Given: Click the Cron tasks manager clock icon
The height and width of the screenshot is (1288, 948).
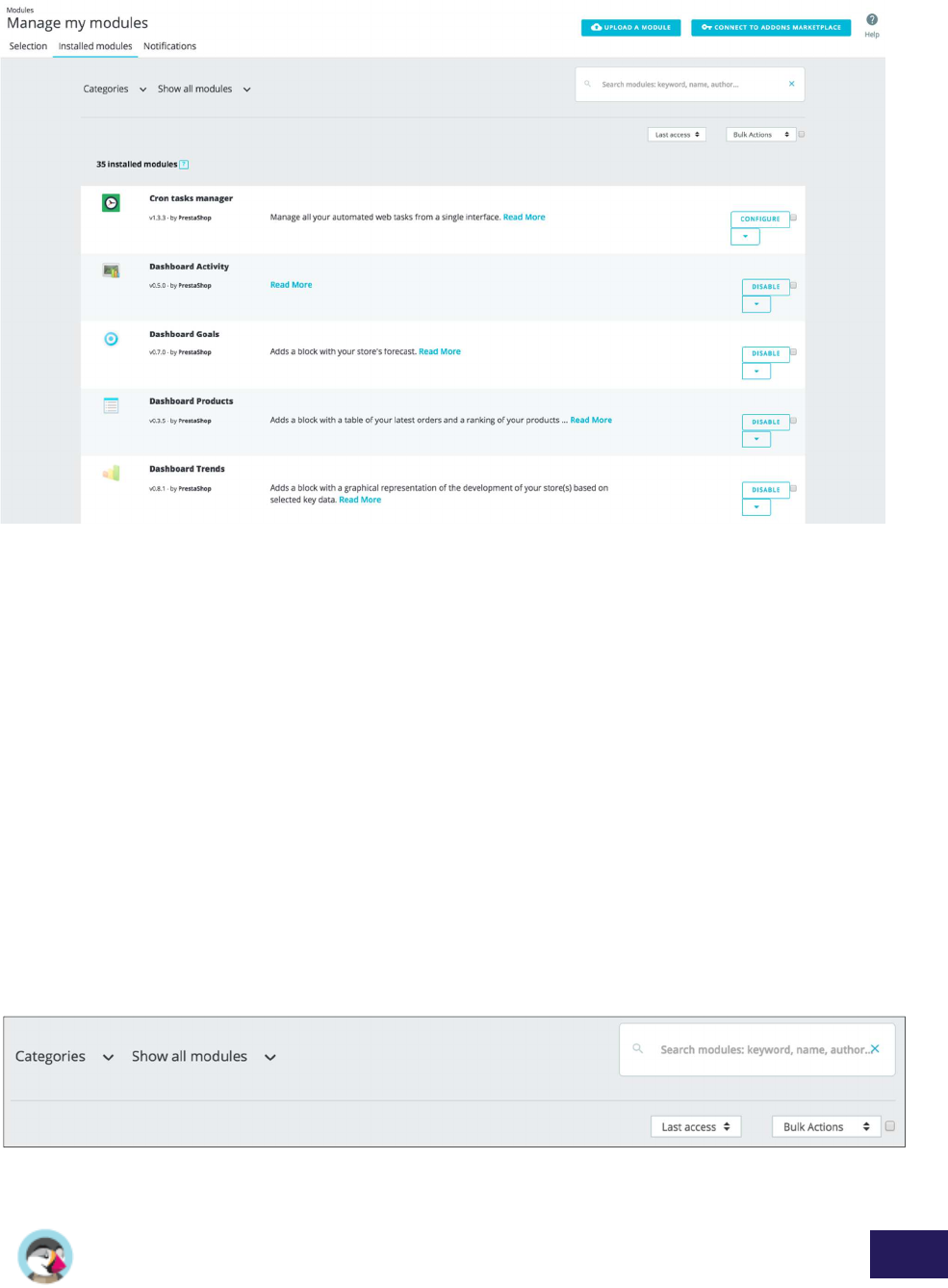Looking at the screenshot, I should (112, 203).
